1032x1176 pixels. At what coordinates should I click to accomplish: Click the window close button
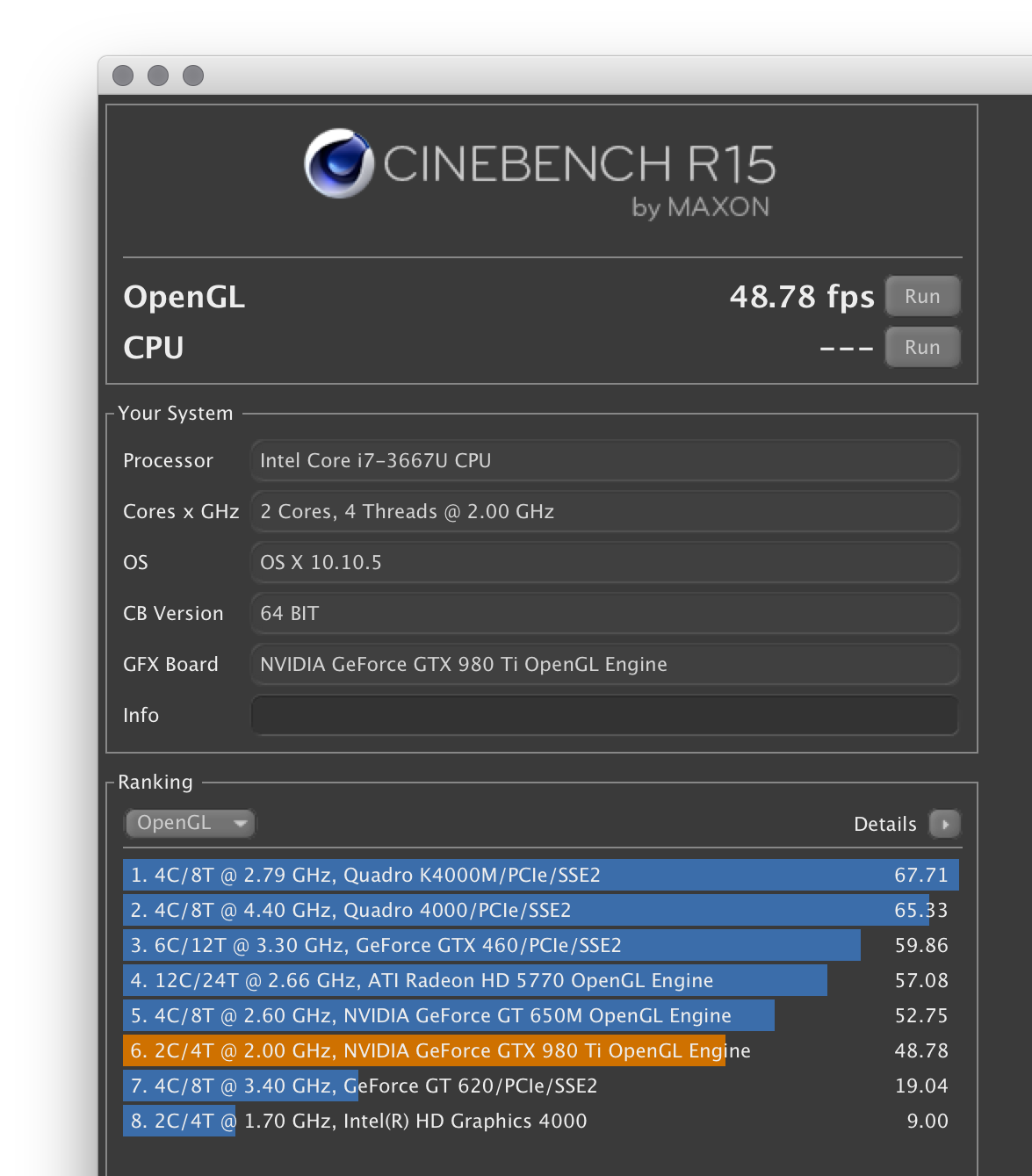point(123,76)
